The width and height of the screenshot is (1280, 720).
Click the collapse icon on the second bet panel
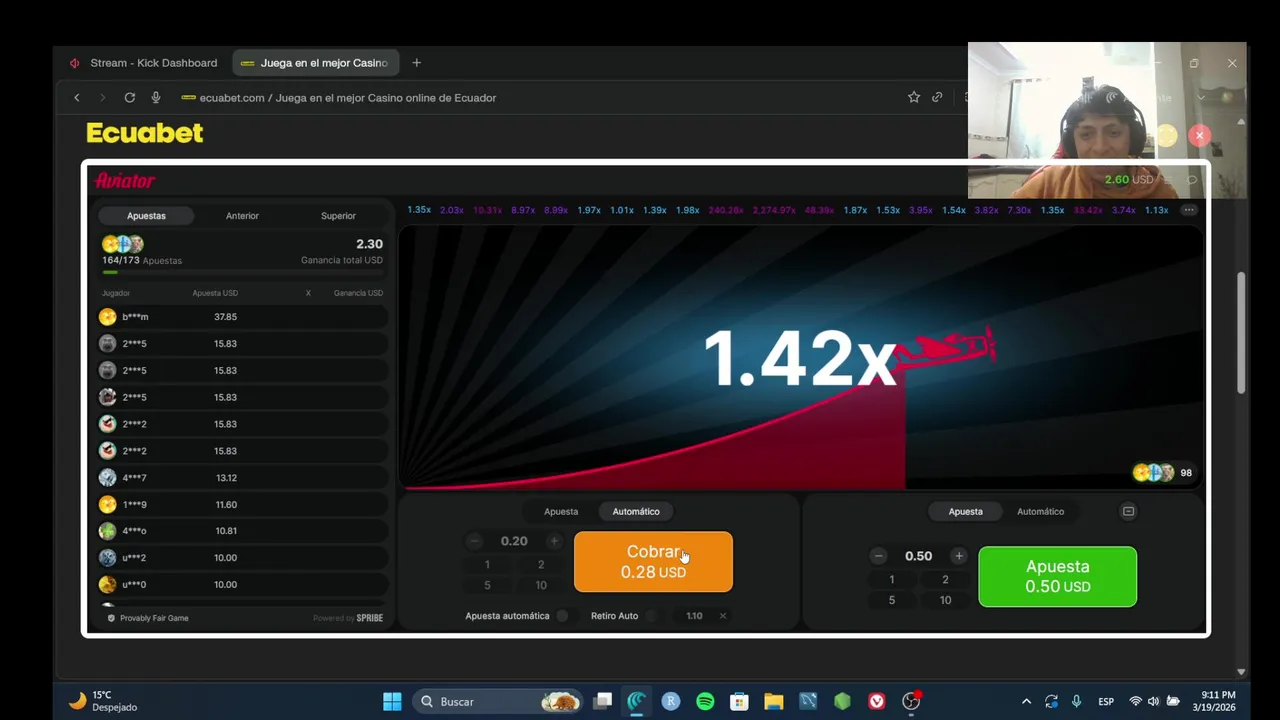pyautogui.click(x=1128, y=511)
